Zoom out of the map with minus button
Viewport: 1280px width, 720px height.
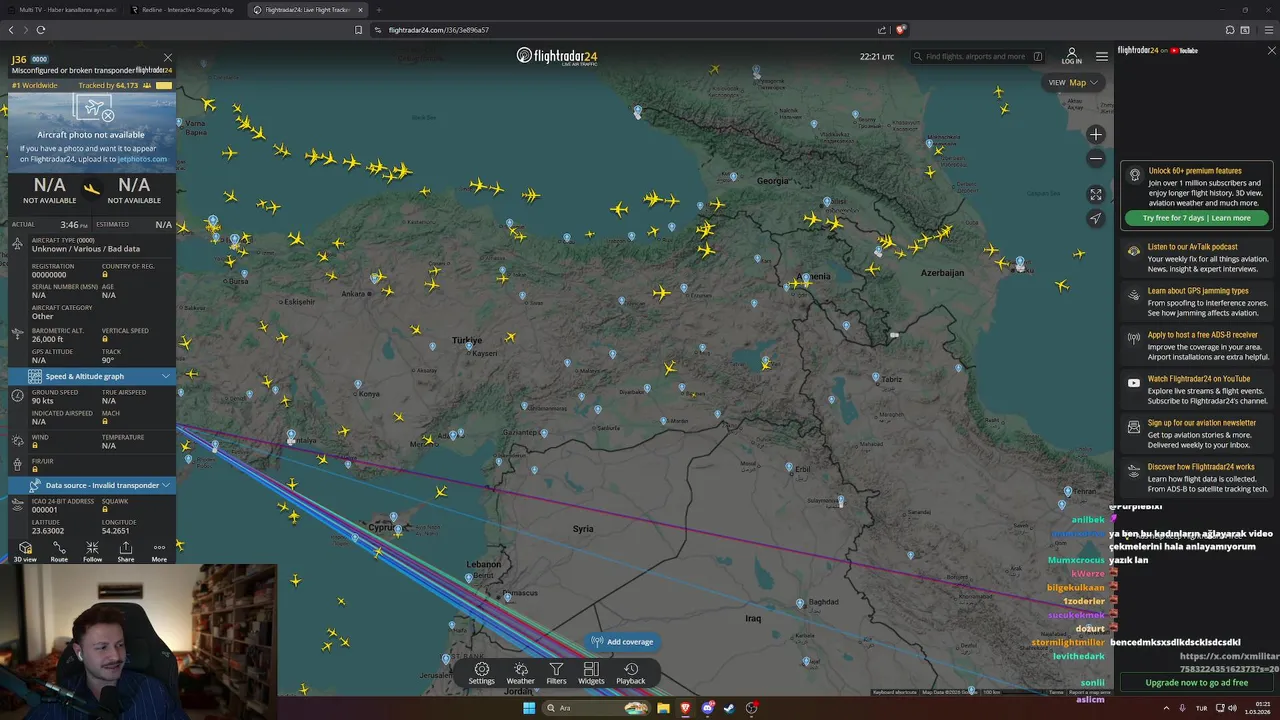point(1096,158)
